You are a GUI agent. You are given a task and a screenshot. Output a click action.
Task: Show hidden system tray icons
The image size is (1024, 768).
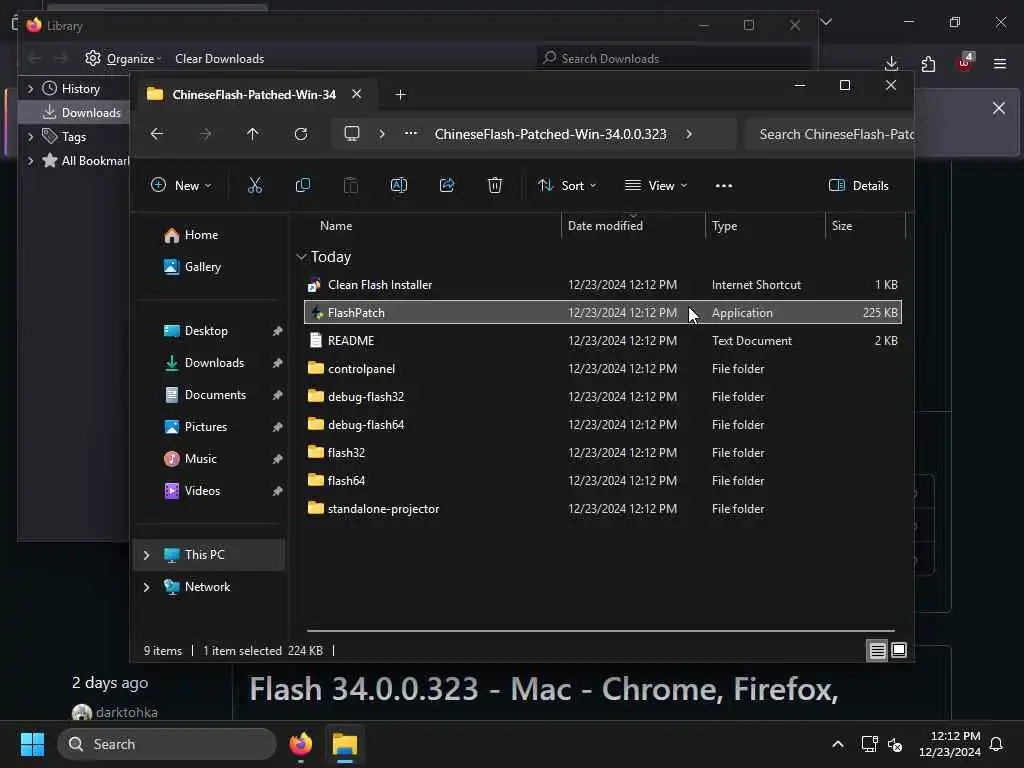838,744
